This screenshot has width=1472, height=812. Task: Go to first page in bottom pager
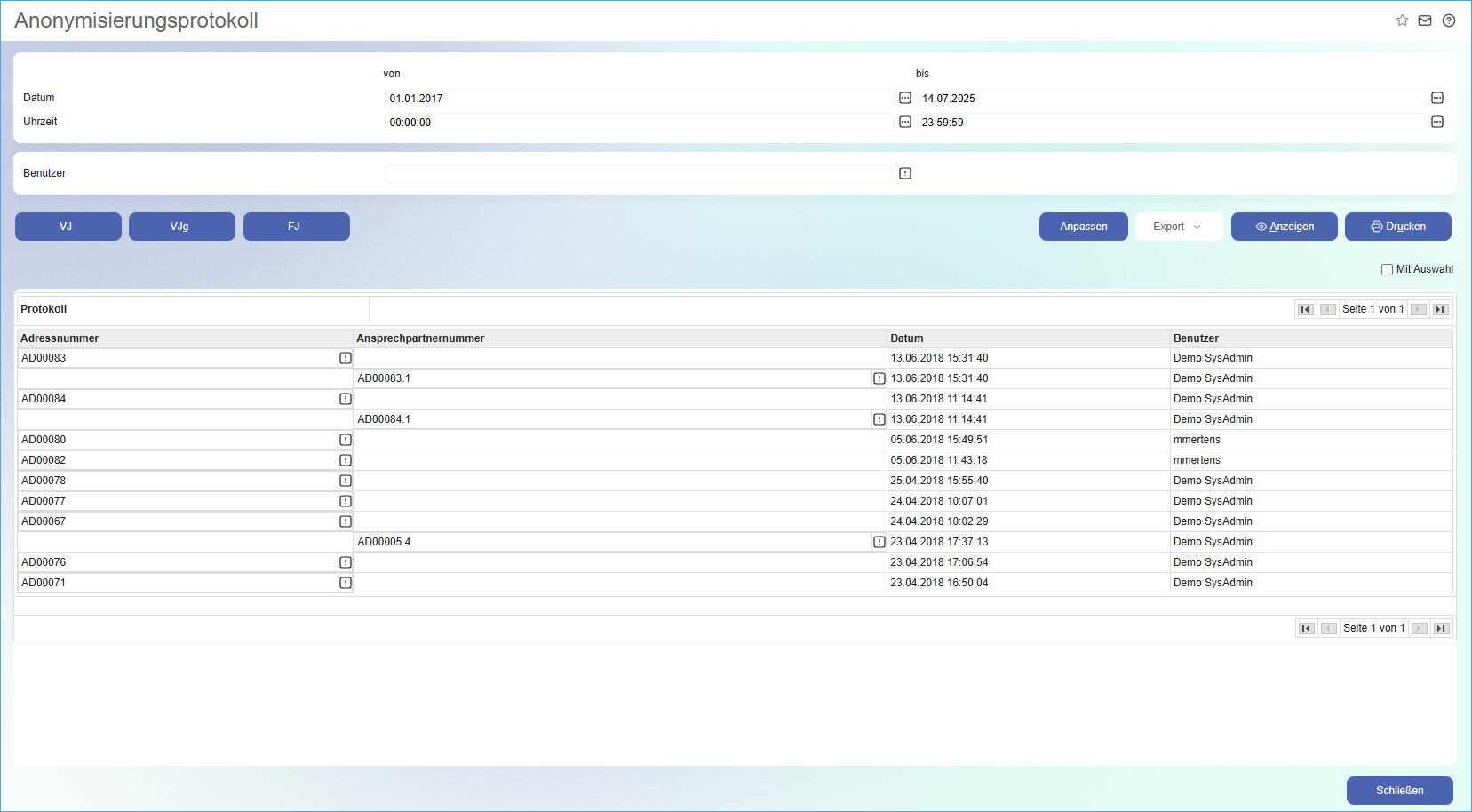(1306, 628)
